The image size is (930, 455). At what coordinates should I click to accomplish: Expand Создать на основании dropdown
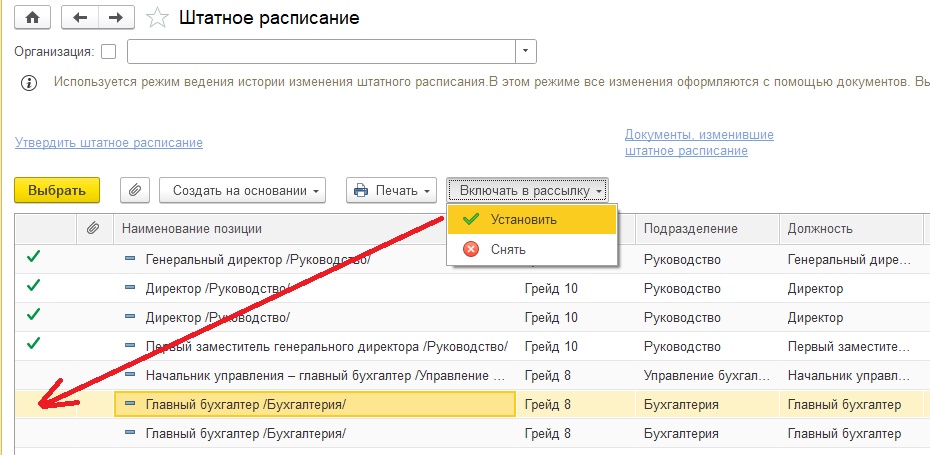tap(243, 190)
